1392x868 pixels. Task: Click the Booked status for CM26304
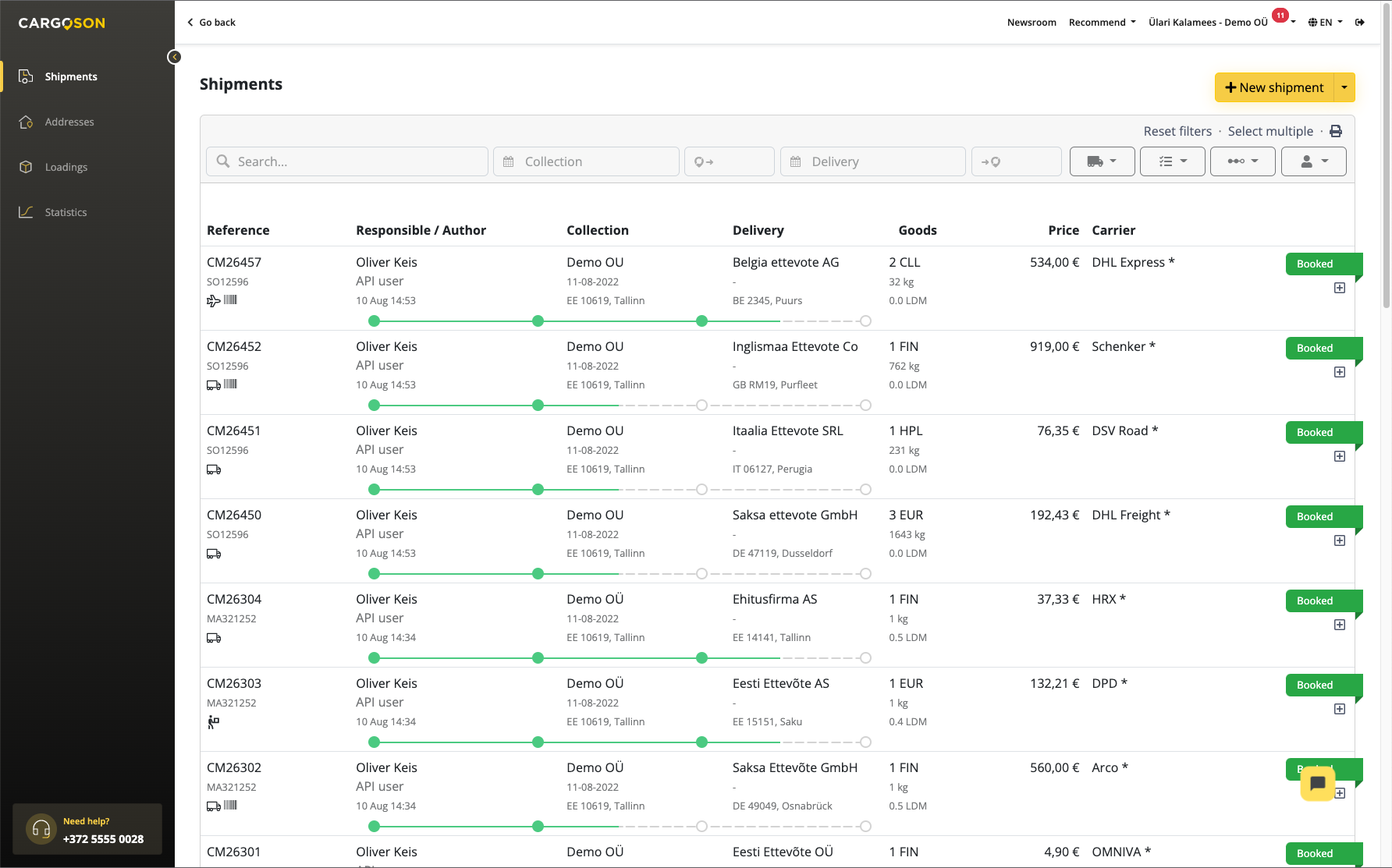(1324, 601)
